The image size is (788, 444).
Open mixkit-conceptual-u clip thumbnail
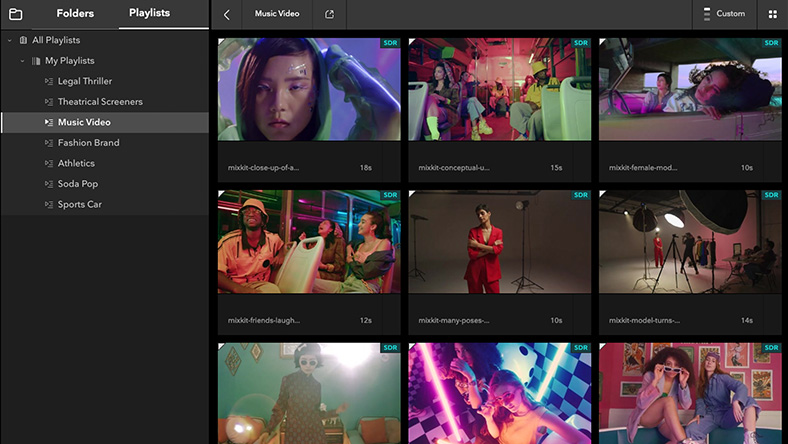[x=500, y=90]
